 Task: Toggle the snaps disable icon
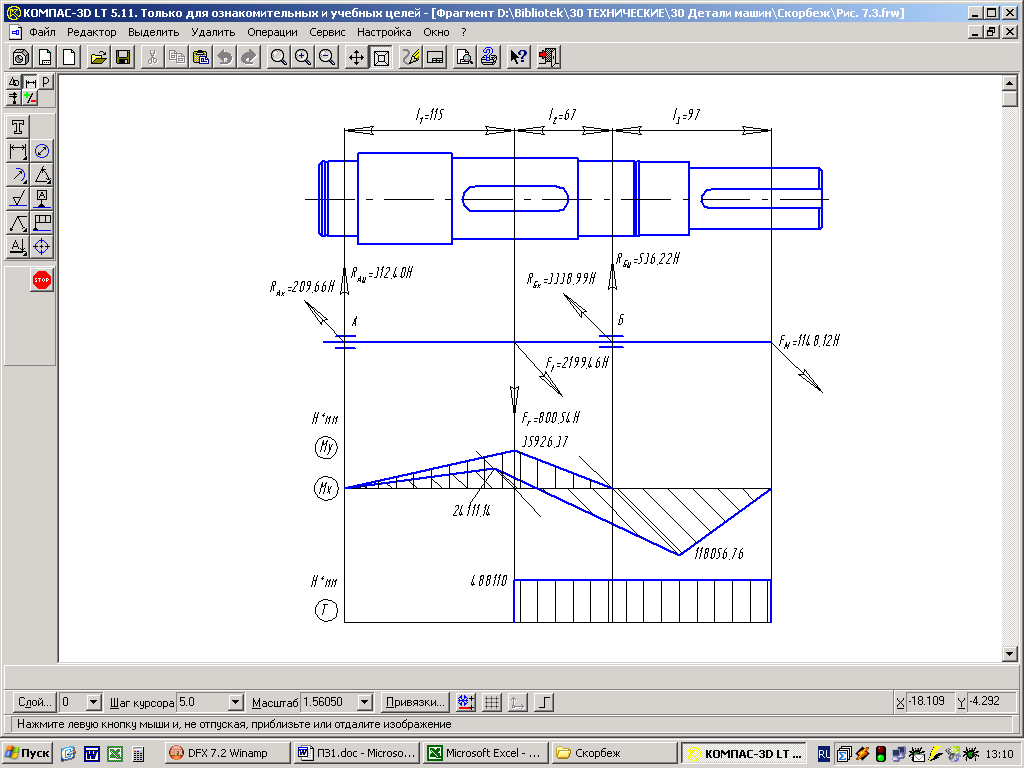point(466,702)
